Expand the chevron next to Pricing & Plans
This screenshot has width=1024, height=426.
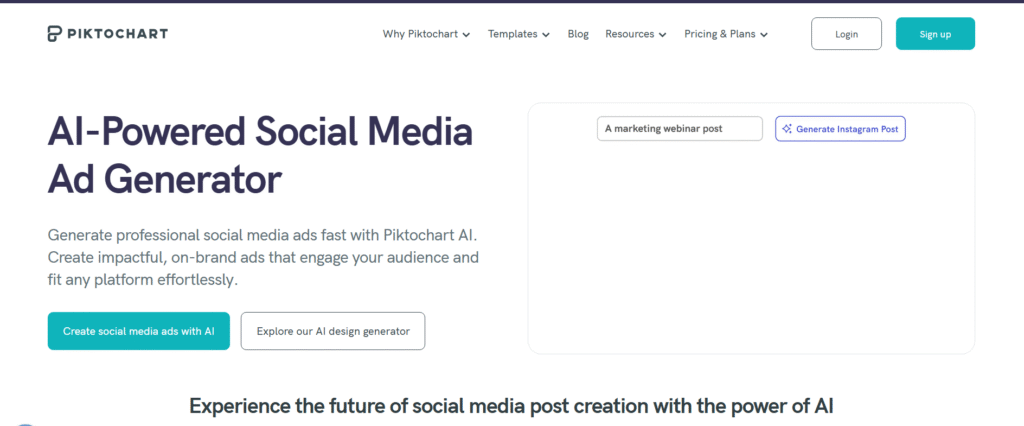[764, 35]
